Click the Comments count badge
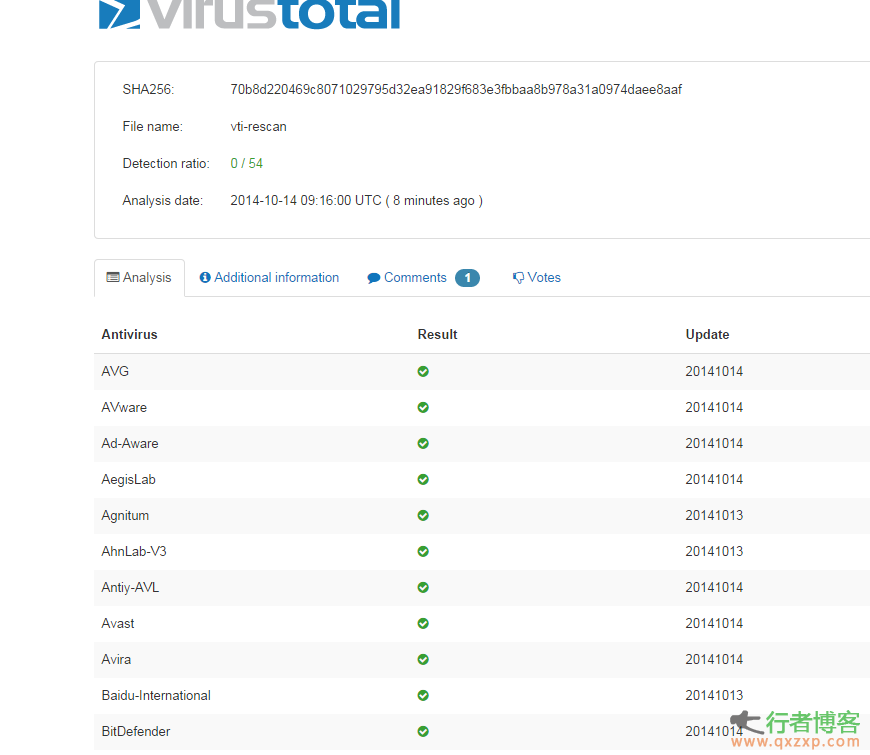The height and width of the screenshot is (755, 870). tap(467, 278)
